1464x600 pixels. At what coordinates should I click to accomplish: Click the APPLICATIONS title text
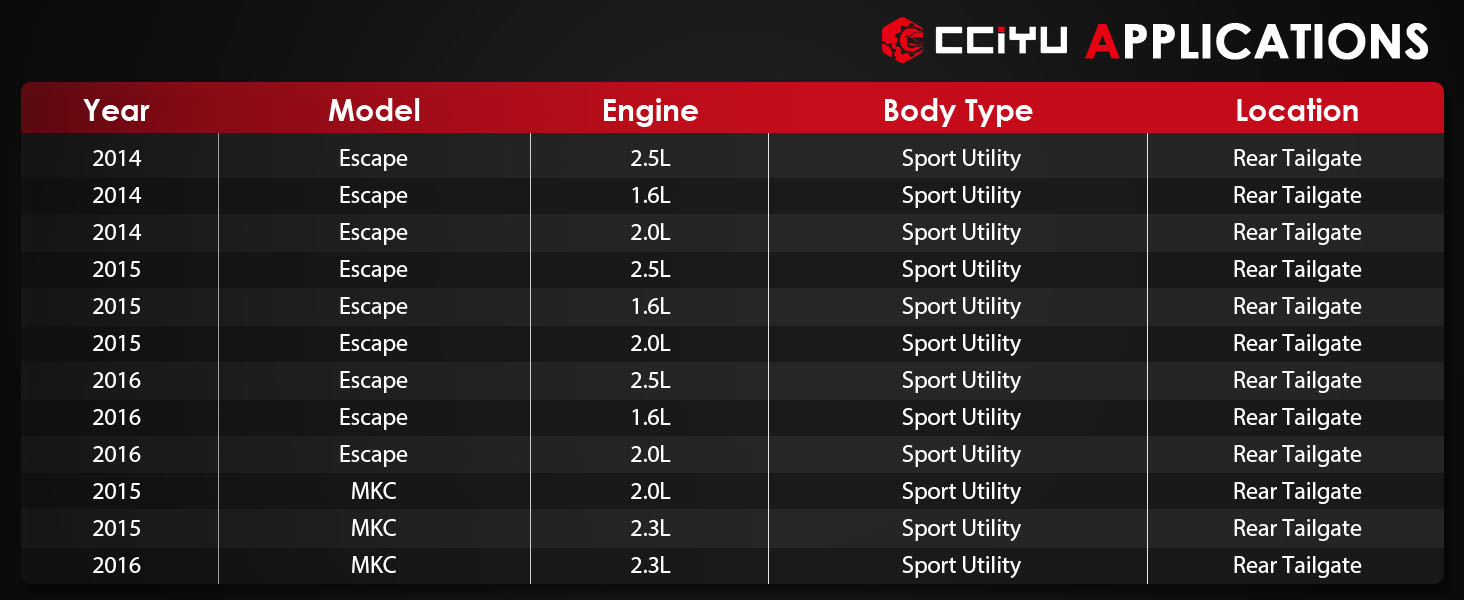[x=1257, y=41]
